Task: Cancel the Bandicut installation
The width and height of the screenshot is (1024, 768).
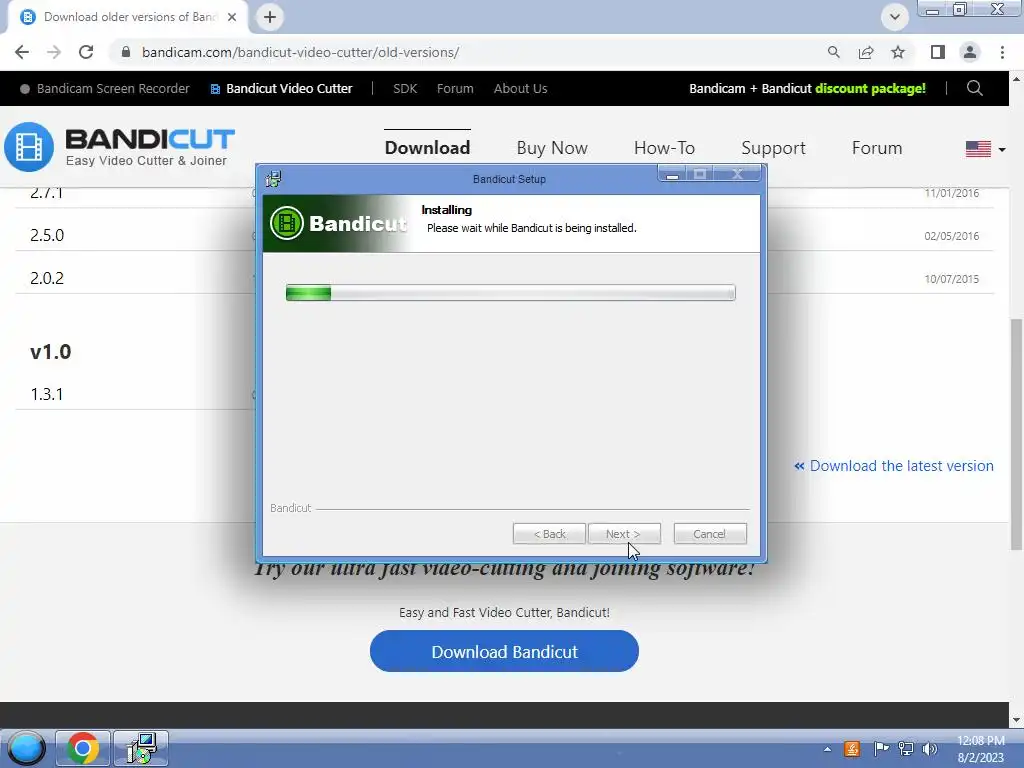Action: click(x=710, y=534)
